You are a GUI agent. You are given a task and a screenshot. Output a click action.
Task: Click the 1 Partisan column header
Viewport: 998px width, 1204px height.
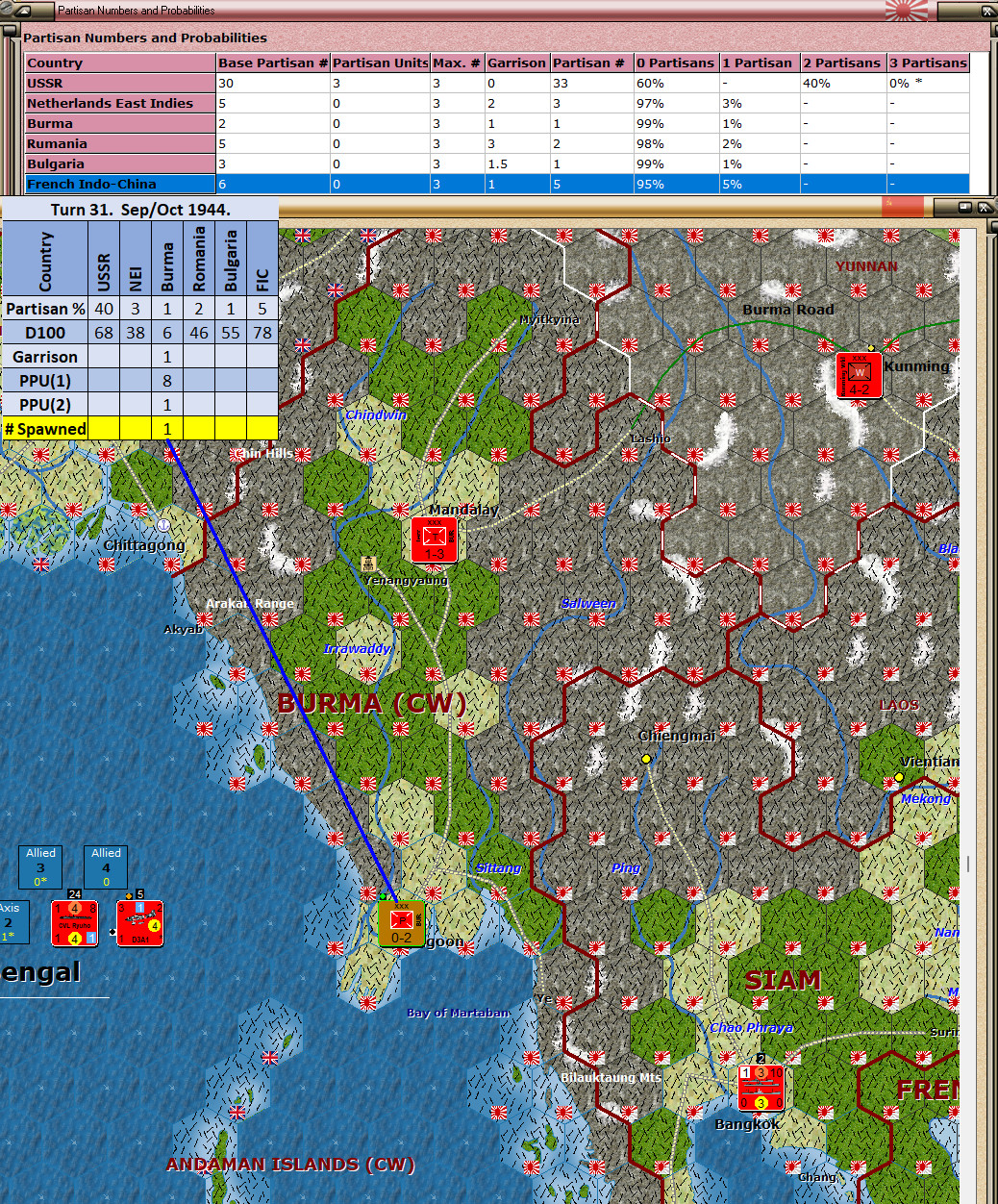(760, 63)
